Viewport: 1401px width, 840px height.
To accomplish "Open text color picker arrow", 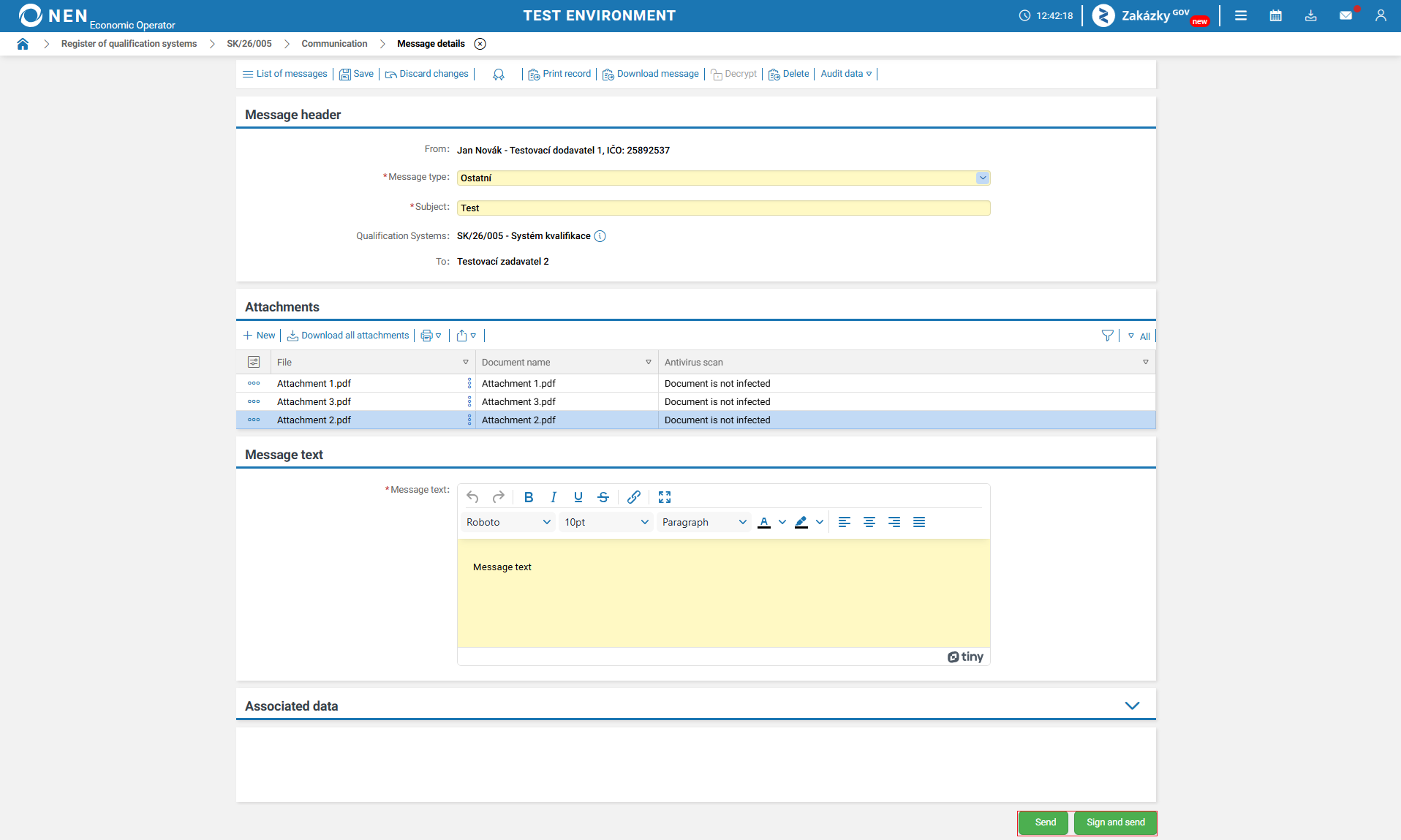I will 782,522.
